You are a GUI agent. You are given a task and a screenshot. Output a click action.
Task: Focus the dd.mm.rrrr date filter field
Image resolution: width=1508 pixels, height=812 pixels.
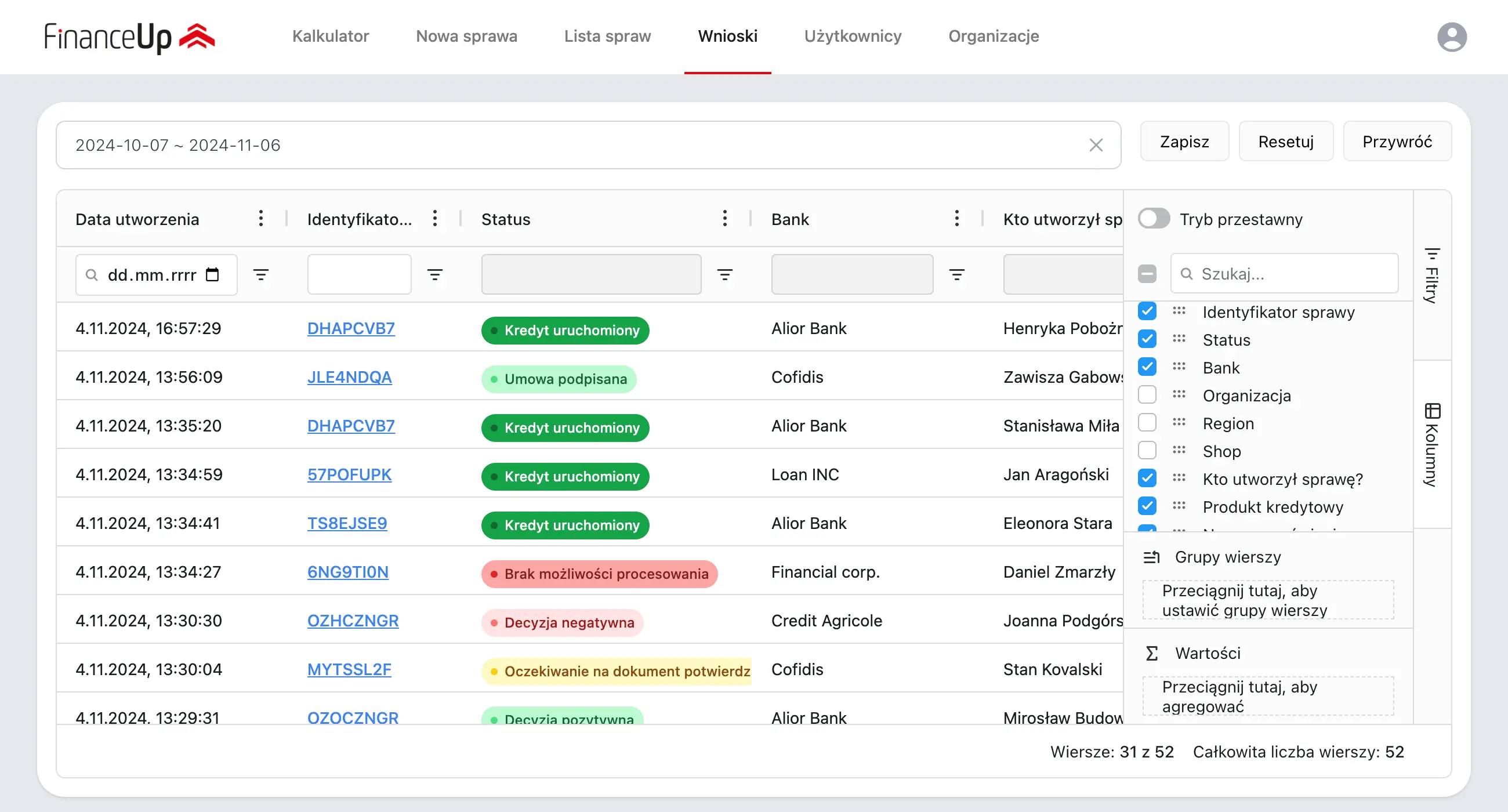156,274
